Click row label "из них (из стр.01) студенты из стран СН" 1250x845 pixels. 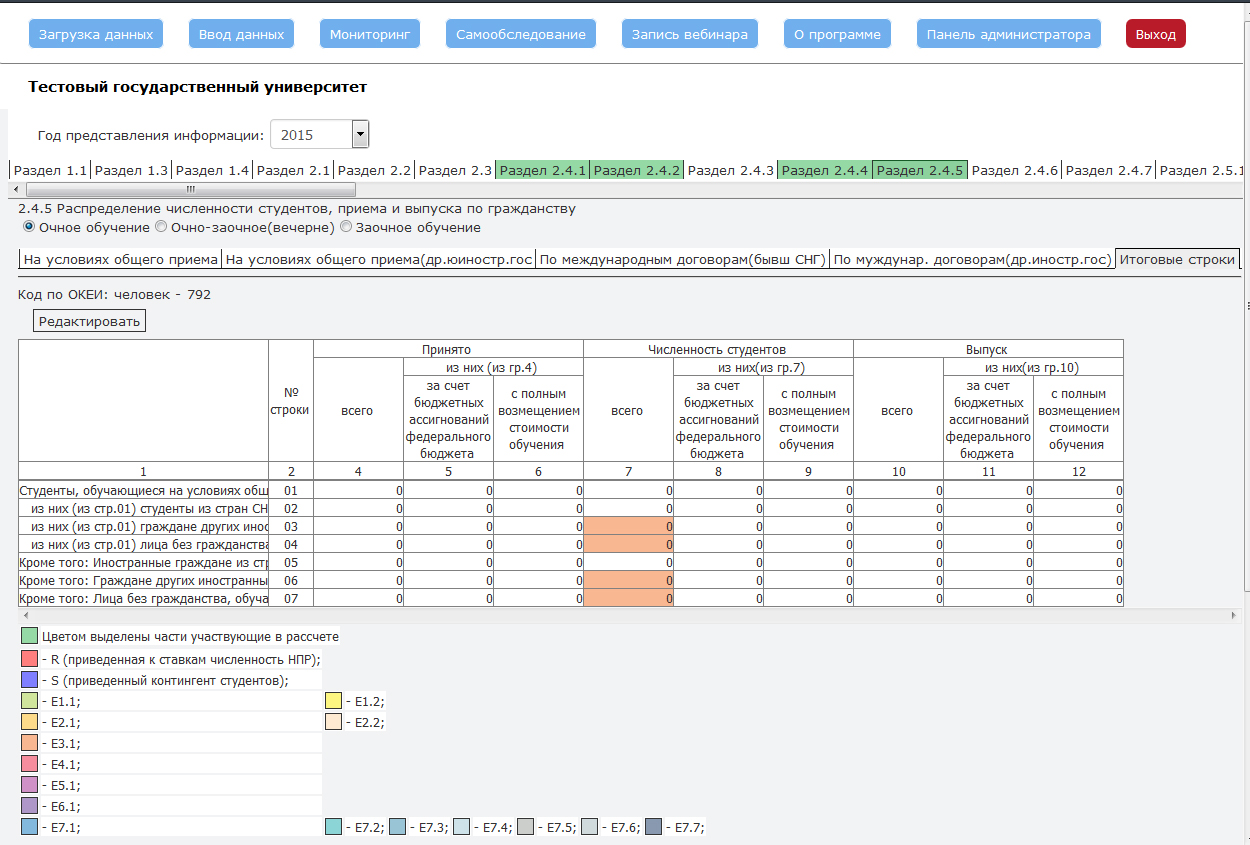(x=144, y=508)
